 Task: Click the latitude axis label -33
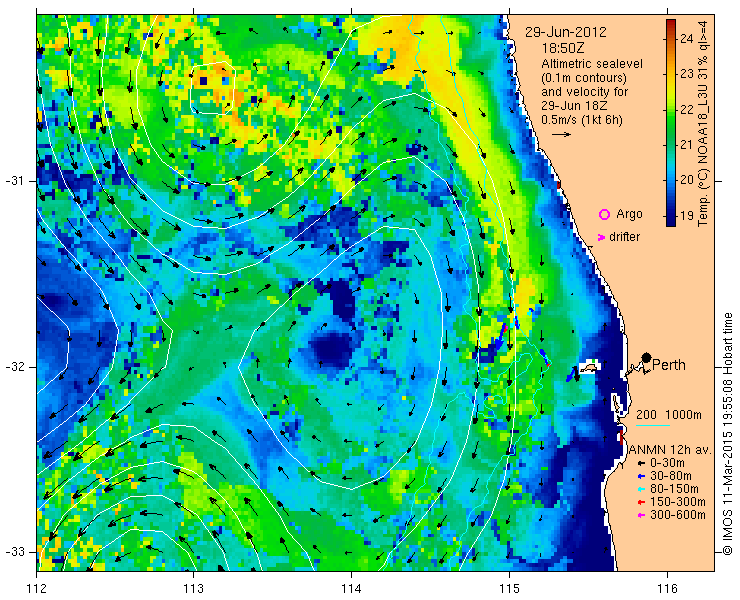pos(14,552)
